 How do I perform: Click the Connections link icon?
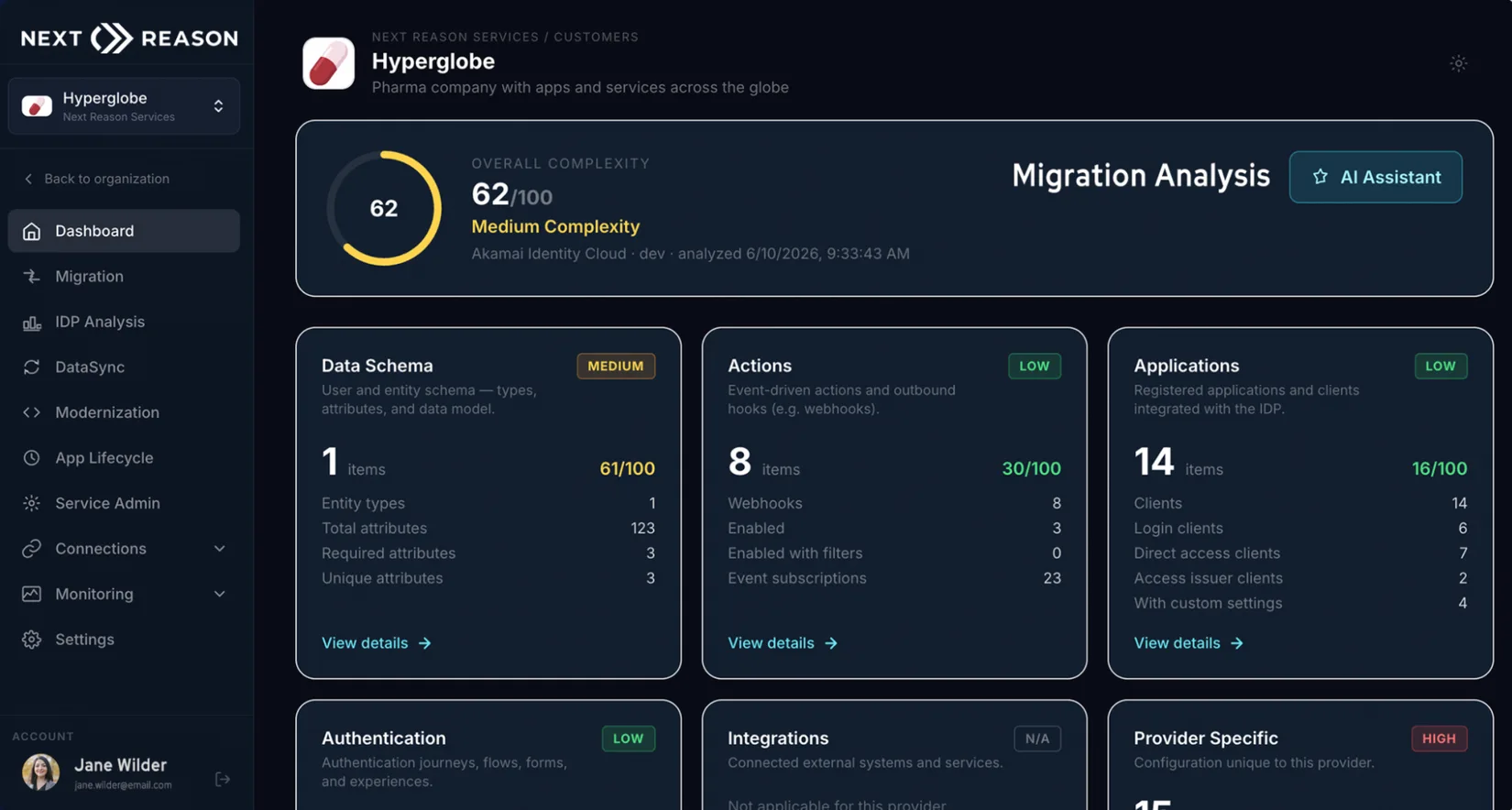click(31, 548)
